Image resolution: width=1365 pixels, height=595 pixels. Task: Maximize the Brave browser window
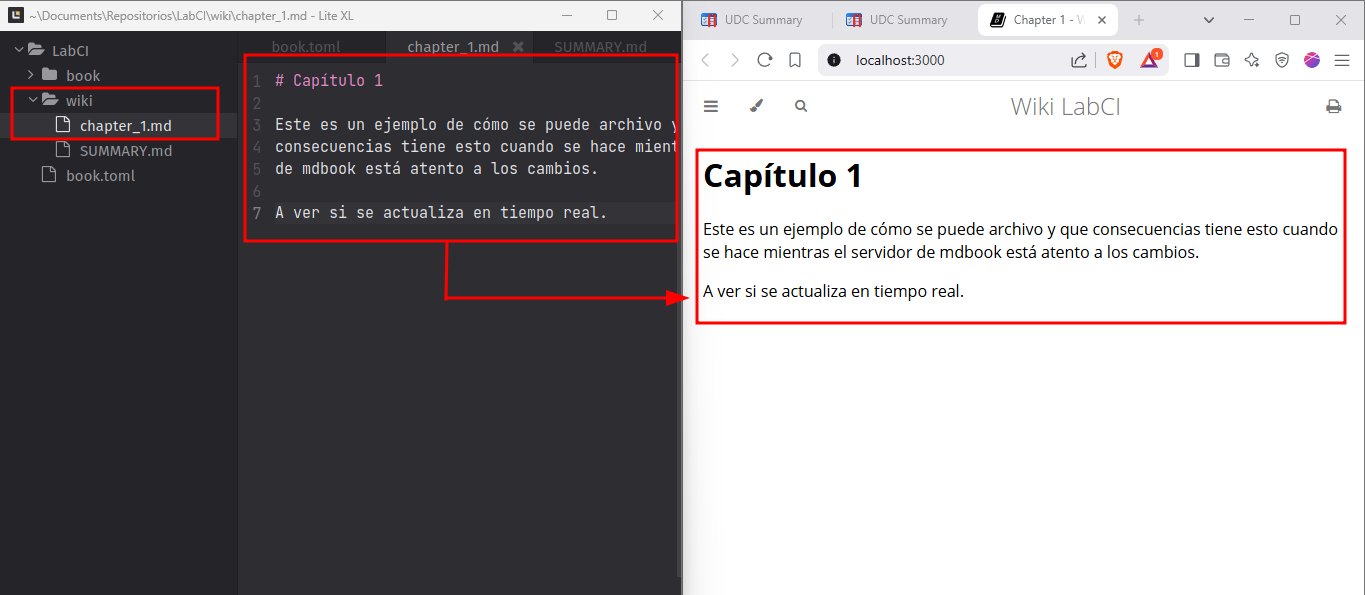tap(1295, 20)
